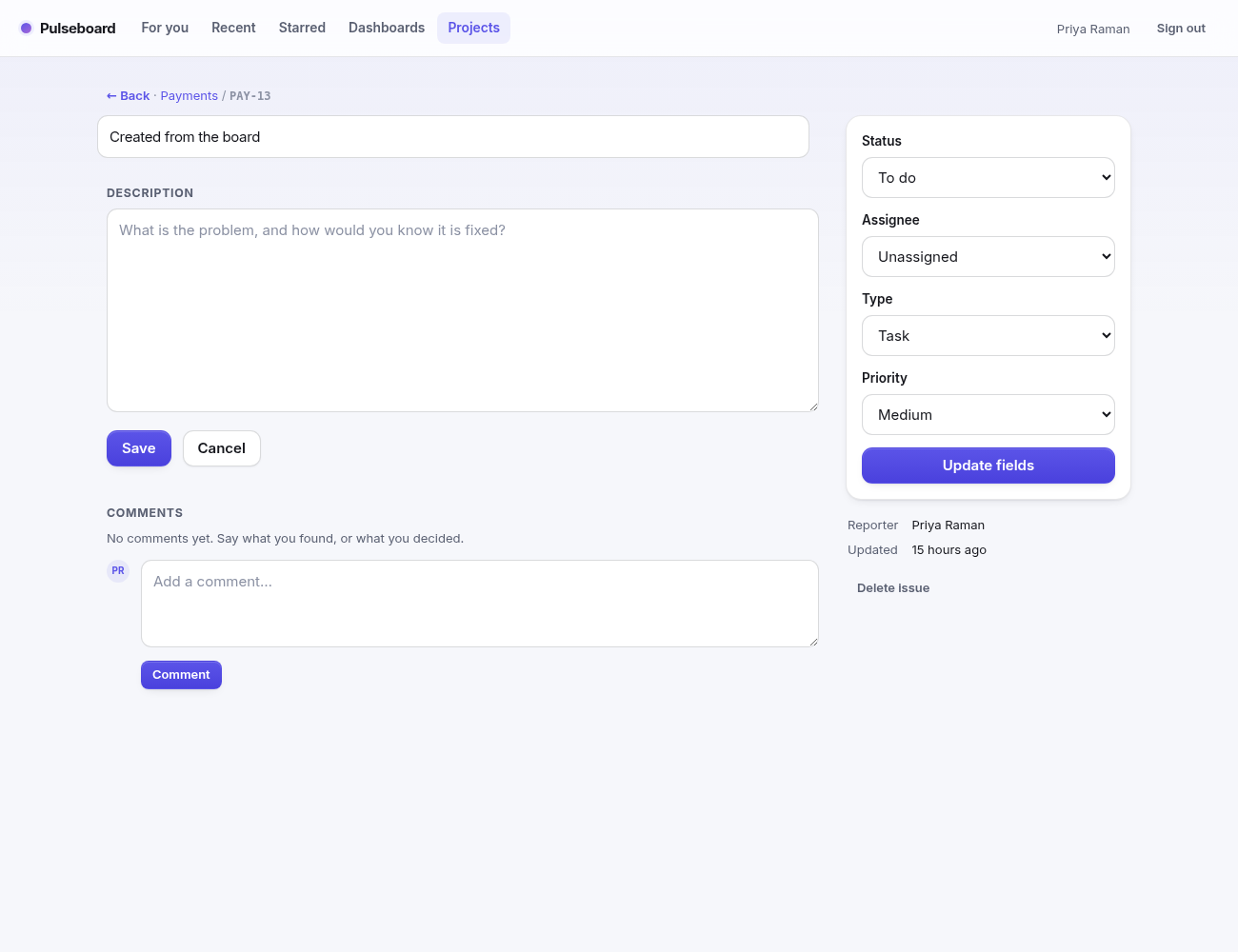
Task: Click the Pulseboard brand name
Action: (x=78, y=29)
